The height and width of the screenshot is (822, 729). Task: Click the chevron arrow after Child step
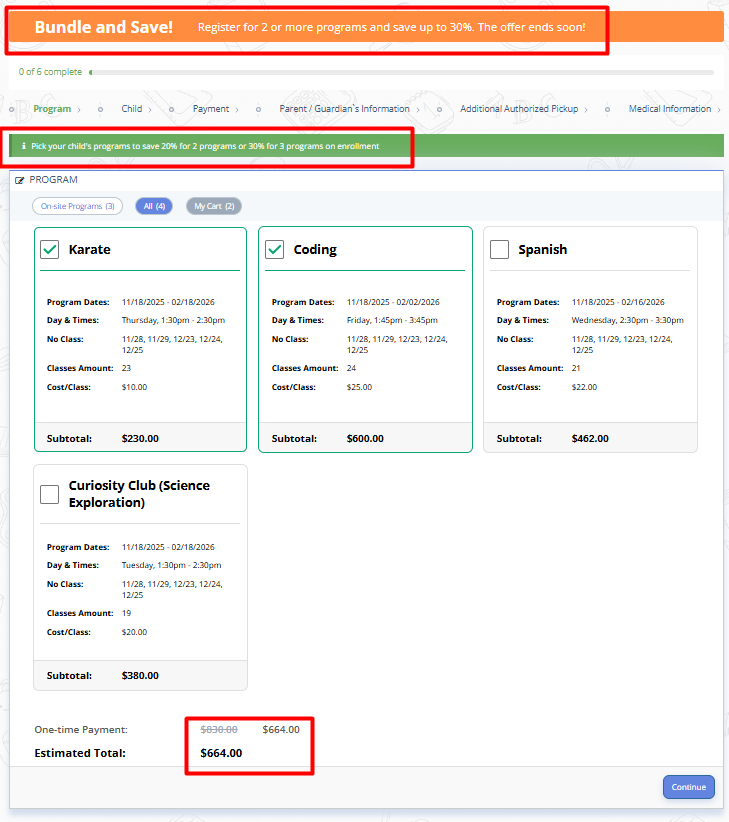click(x=150, y=109)
